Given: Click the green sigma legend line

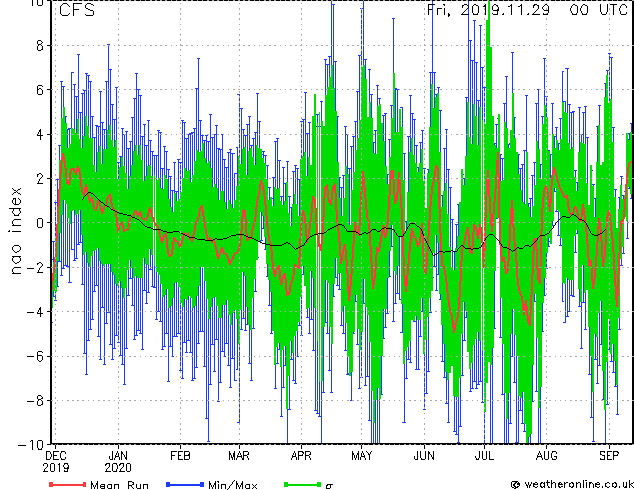Looking at the screenshot, I should [302, 484].
